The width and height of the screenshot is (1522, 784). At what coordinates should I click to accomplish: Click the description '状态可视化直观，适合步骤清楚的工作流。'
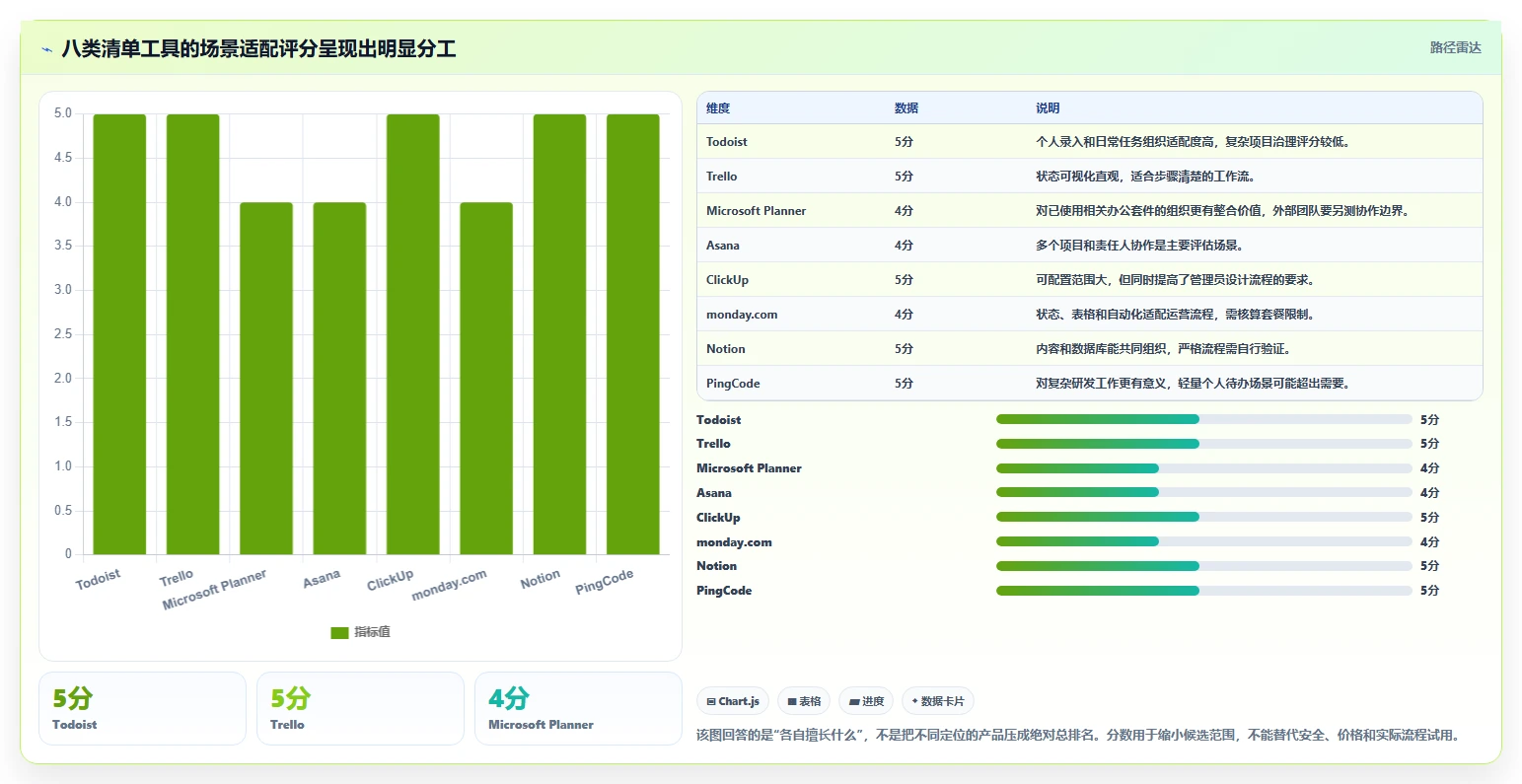click(1145, 177)
